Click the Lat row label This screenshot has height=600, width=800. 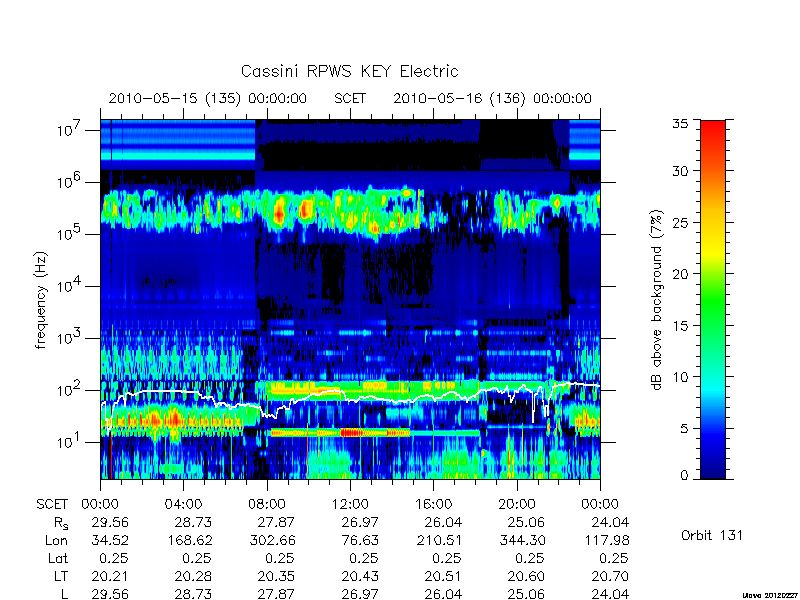58,558
